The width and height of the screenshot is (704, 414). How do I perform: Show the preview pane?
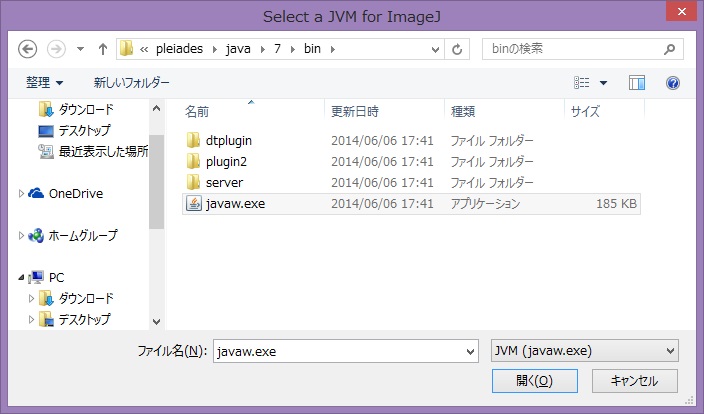pyautogui.click(x=637, y=83)
